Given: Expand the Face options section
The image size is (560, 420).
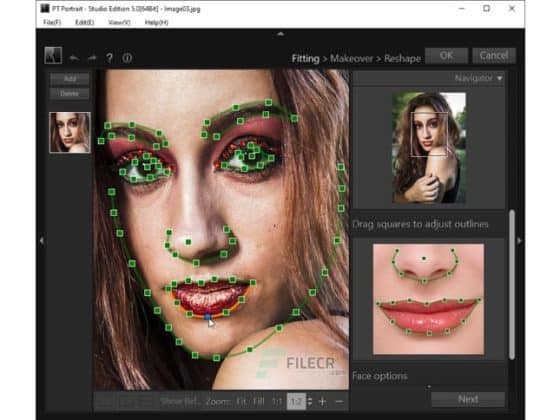Looking at the screenshot, I should click(x=380, y=376).
